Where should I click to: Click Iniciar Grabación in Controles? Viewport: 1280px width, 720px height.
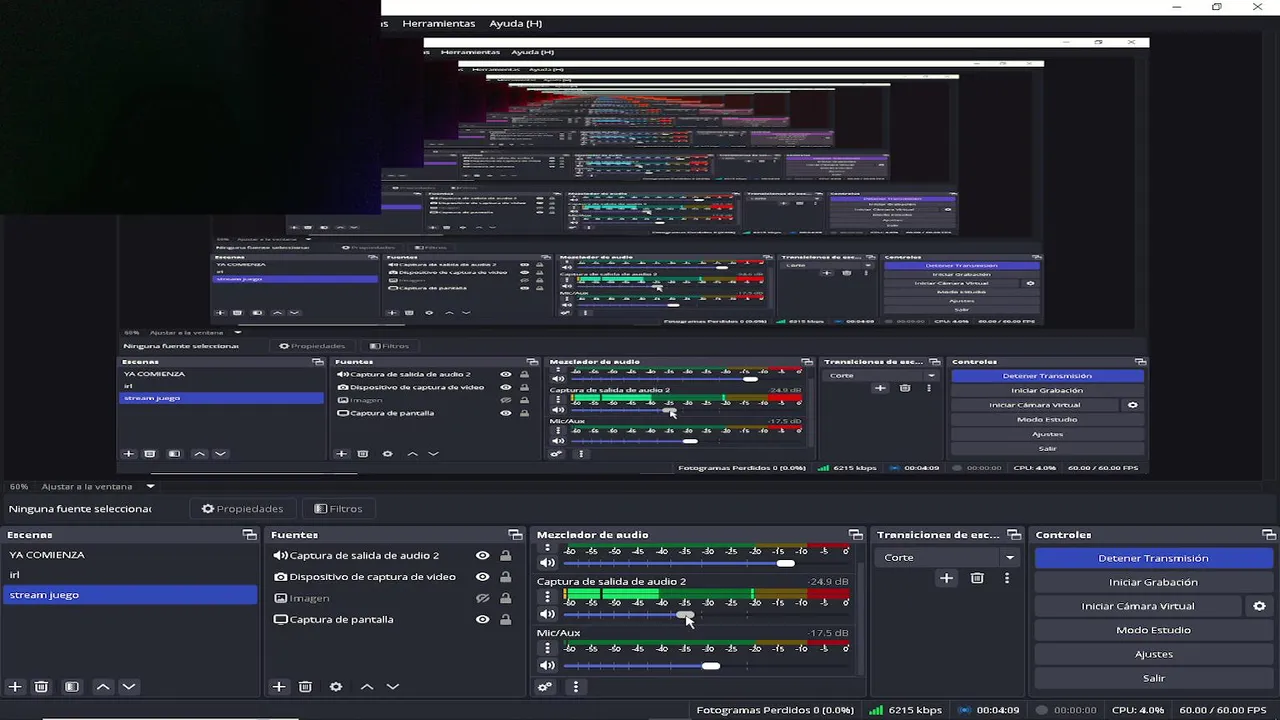click(x=1153, y=582)
